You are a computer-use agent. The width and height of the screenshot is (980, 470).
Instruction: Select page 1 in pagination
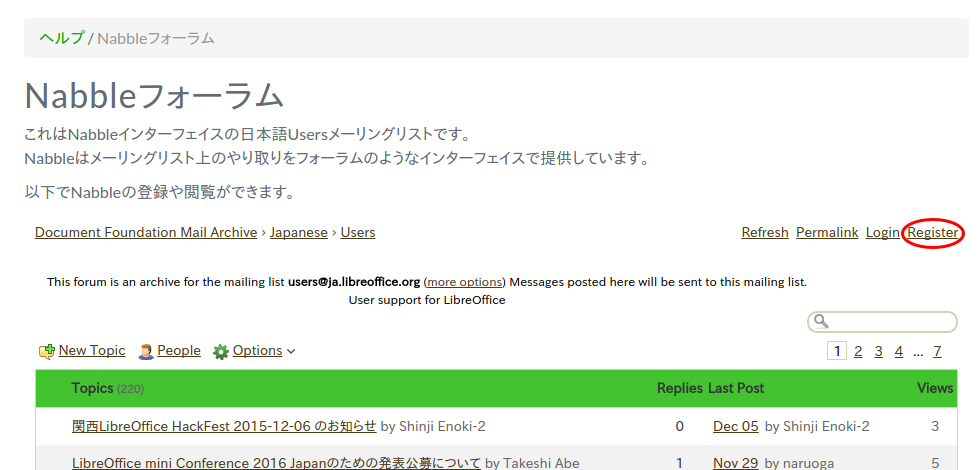pos(837,351)
